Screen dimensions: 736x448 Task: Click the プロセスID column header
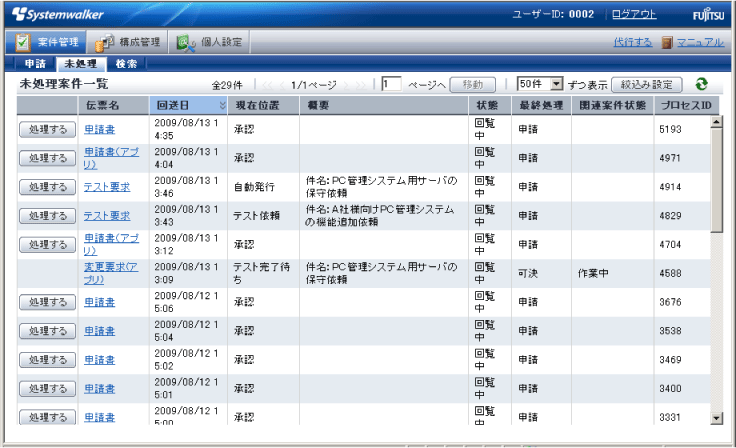coord(684,105)
